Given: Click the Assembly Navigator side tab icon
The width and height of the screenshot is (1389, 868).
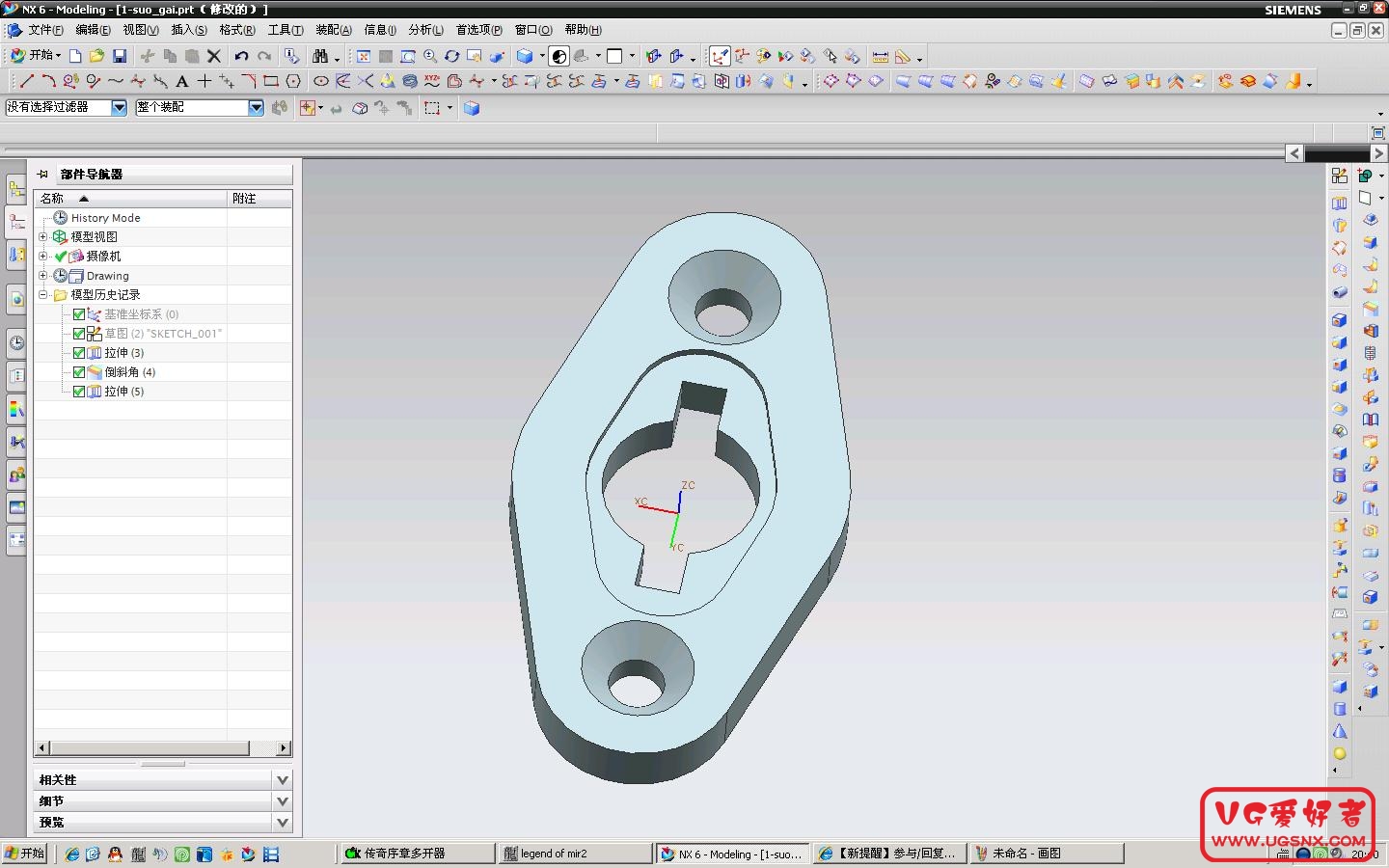Looking at the screenshot, I should (16, 189).
